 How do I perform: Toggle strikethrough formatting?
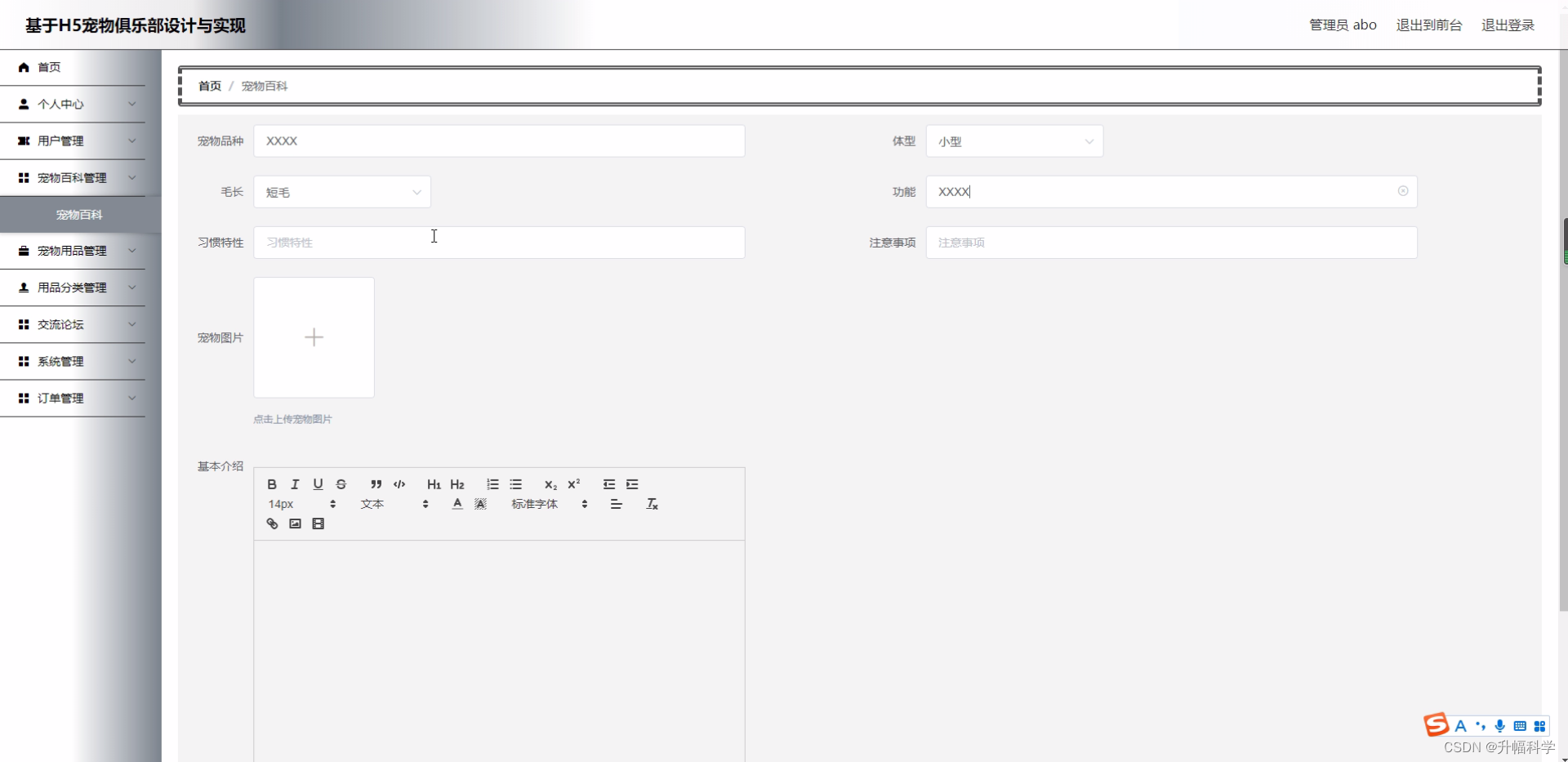point(341,484)
